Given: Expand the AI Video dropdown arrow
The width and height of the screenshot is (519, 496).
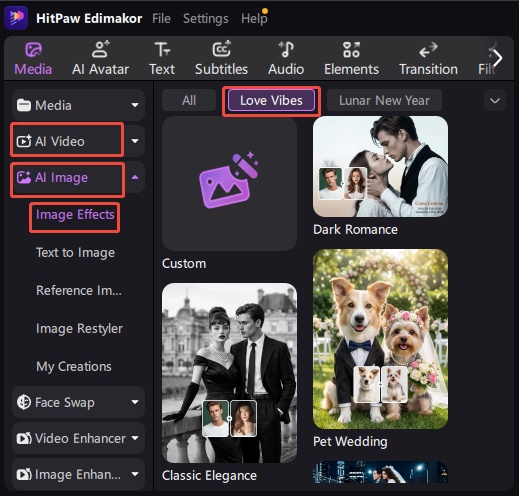Looking at the screenshot, I should [135, 141].
